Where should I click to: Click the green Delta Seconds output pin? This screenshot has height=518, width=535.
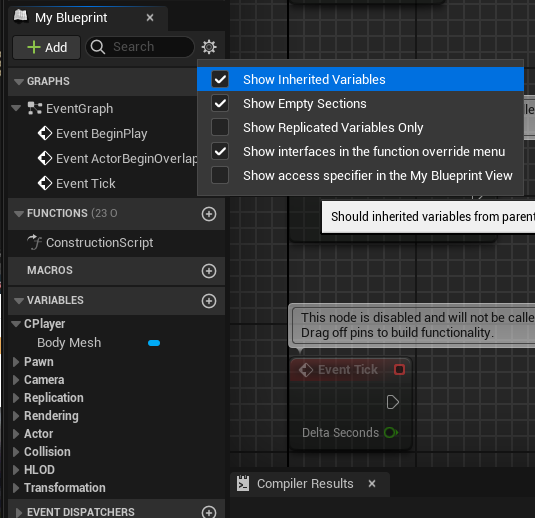(391, 433)
